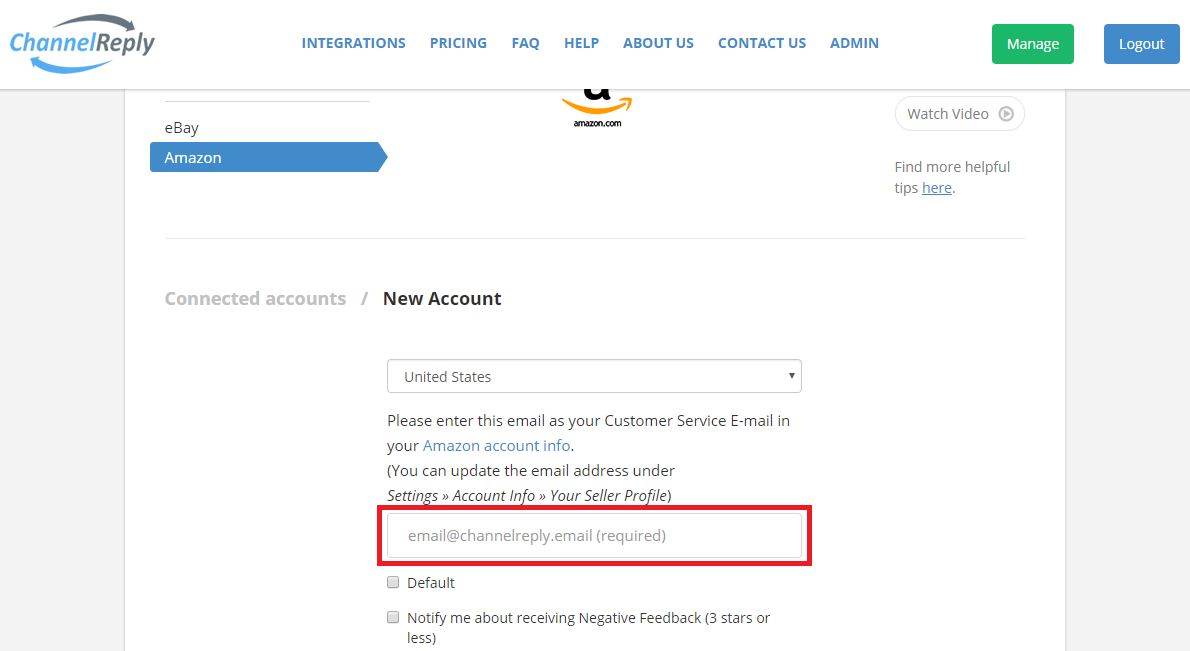
Task: Open the Help nav link
Action: click(x=581, y=43)
